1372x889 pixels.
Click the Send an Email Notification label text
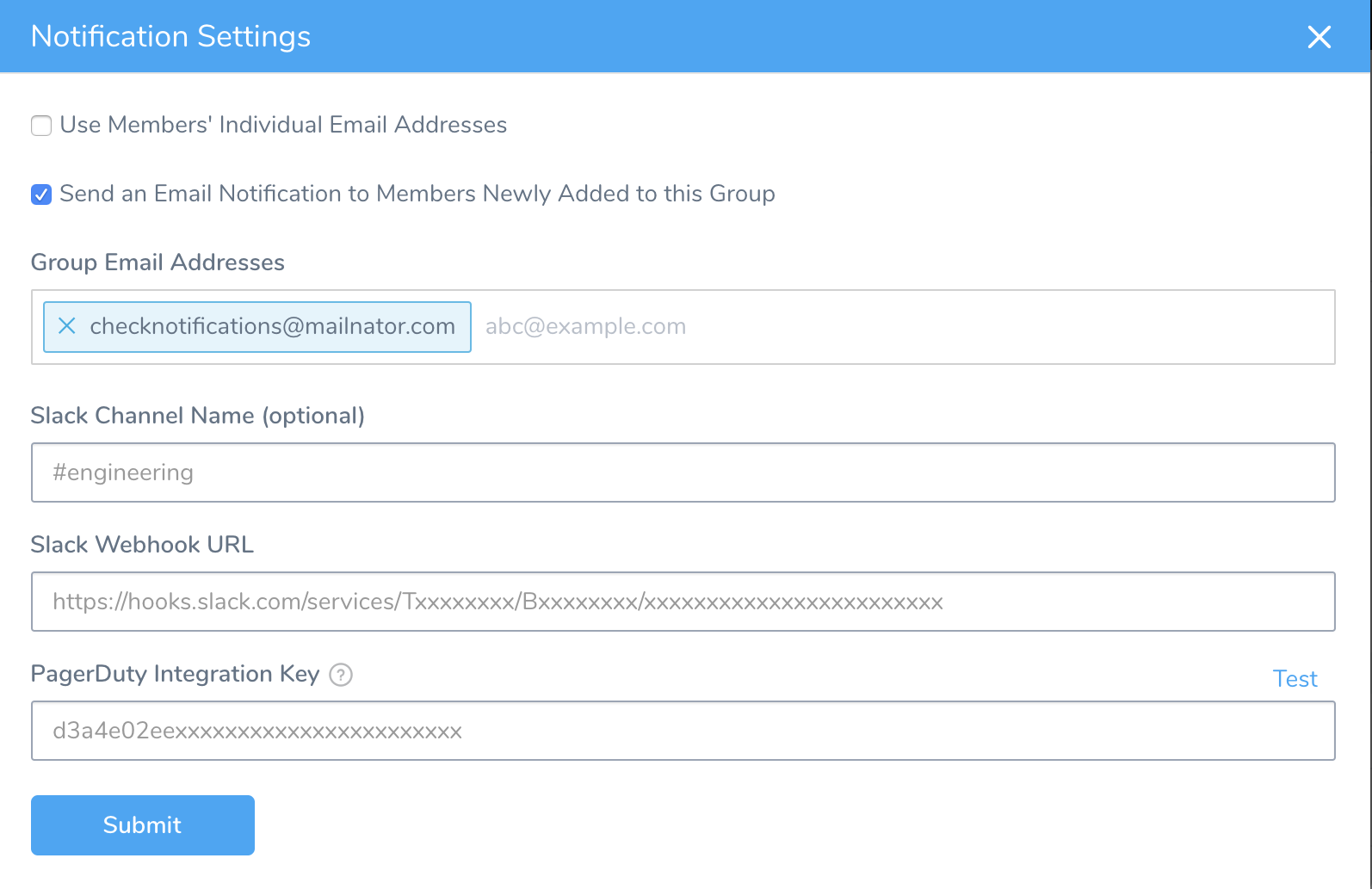click(417, 194)
